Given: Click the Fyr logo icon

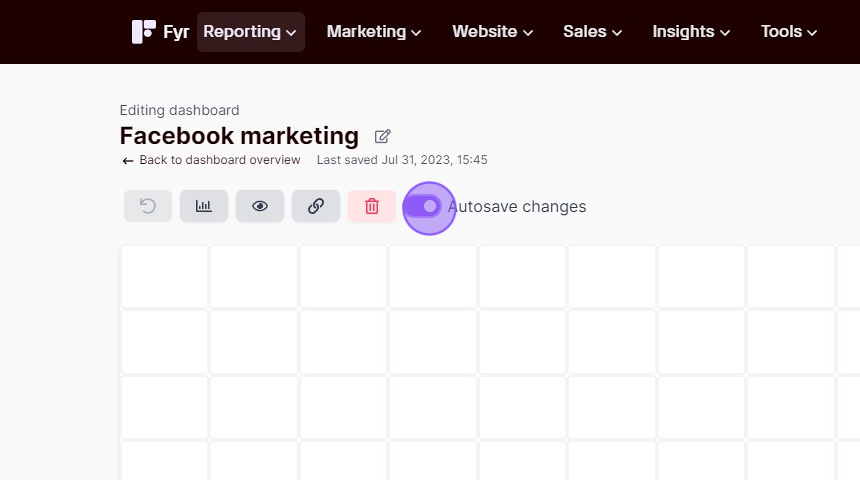Looking at the screenshot, I should (144, 32).
